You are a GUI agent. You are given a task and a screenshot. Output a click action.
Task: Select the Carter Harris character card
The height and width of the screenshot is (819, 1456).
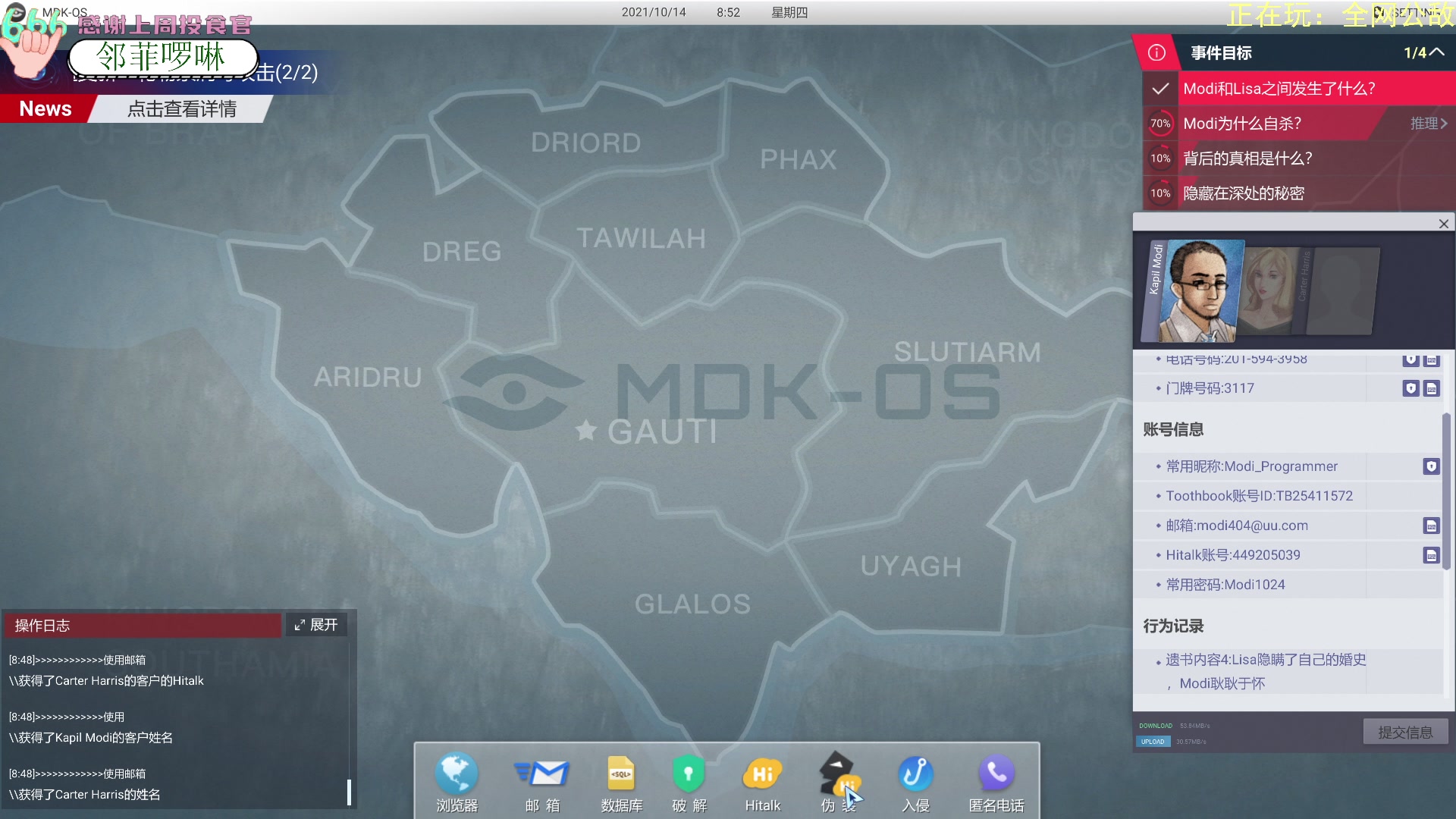coord(1338,291)
